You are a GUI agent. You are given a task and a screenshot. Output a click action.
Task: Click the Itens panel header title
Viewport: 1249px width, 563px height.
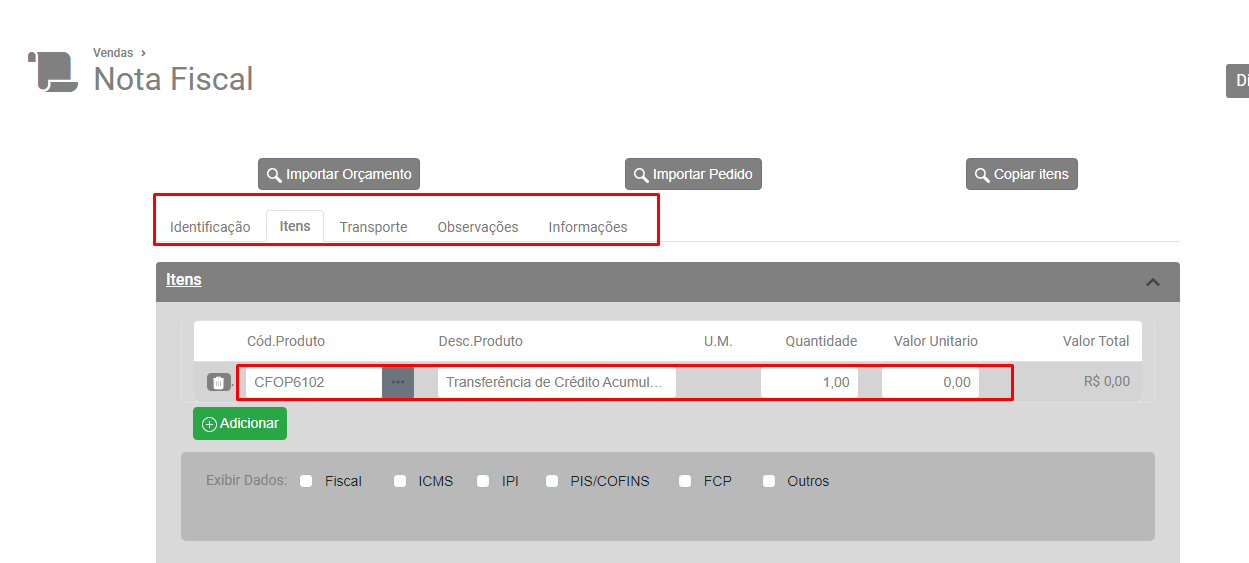184,280
